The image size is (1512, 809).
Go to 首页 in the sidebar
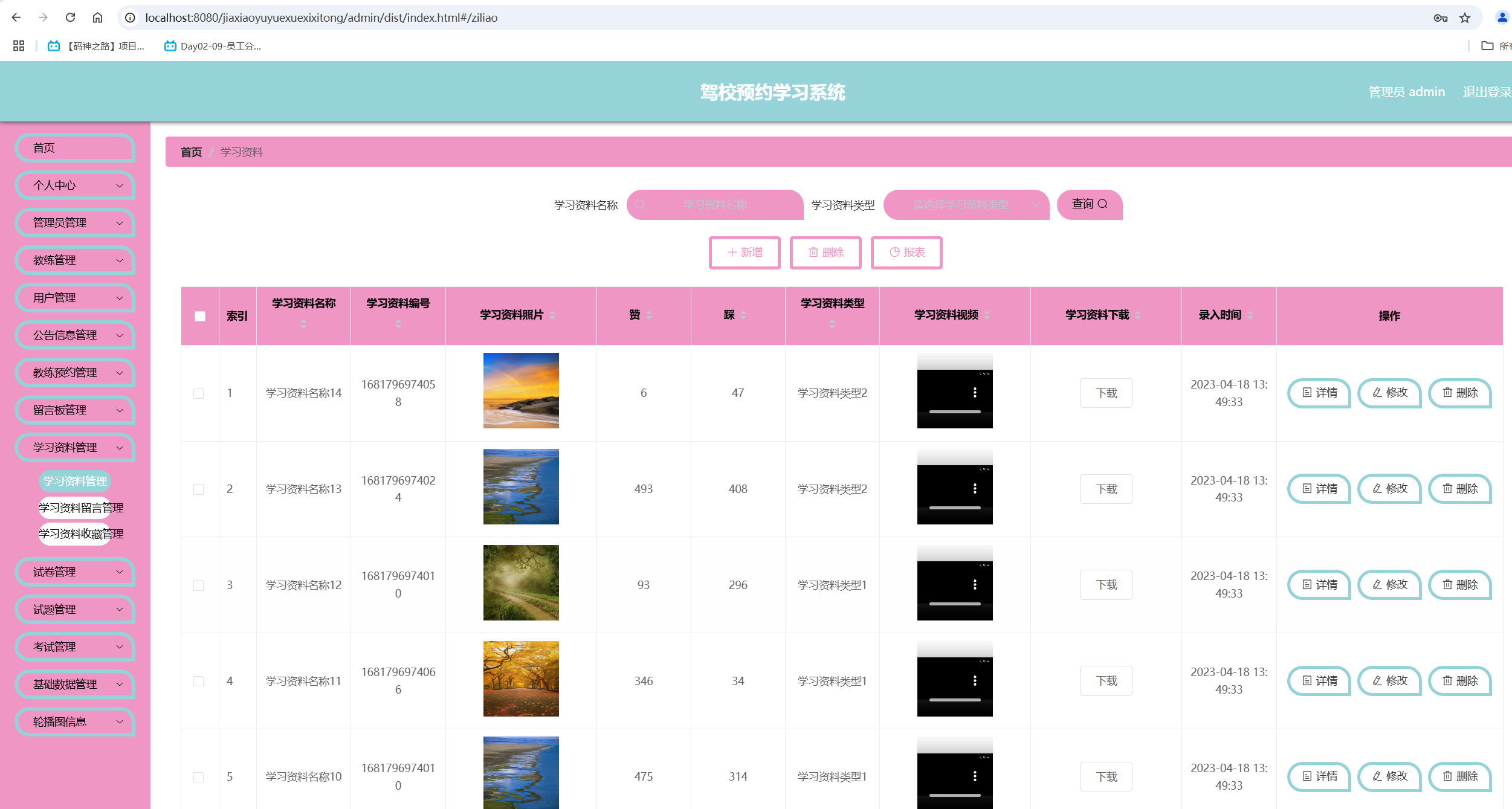74,148
